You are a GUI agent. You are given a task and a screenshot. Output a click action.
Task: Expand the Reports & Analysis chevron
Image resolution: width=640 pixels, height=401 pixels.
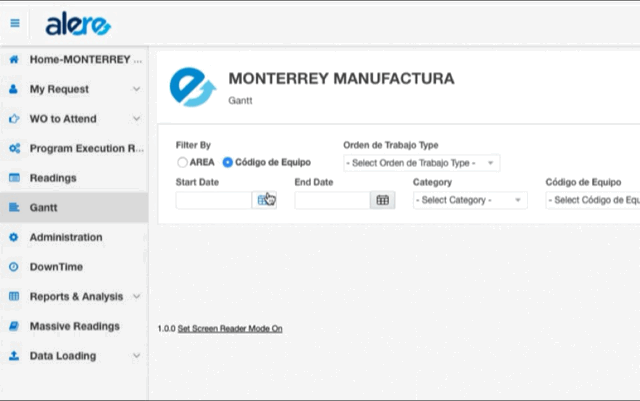click(137, 296)
